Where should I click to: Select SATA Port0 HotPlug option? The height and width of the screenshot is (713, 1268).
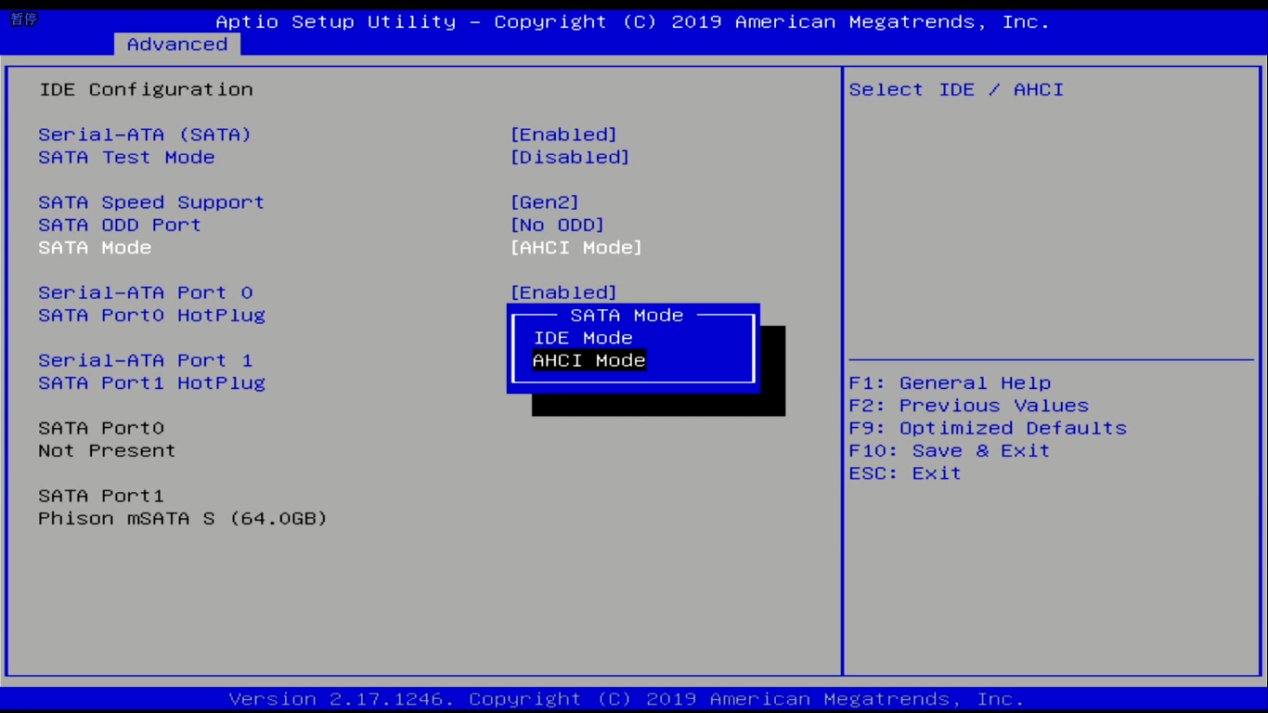(x=151, y=316)
